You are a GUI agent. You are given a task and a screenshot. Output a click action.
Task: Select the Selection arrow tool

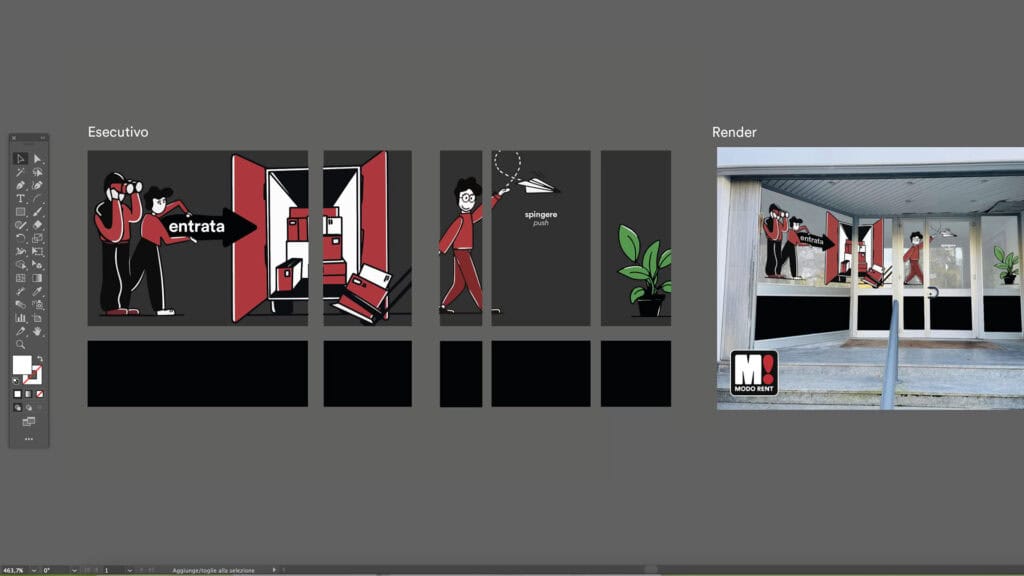tap(20, 159)
